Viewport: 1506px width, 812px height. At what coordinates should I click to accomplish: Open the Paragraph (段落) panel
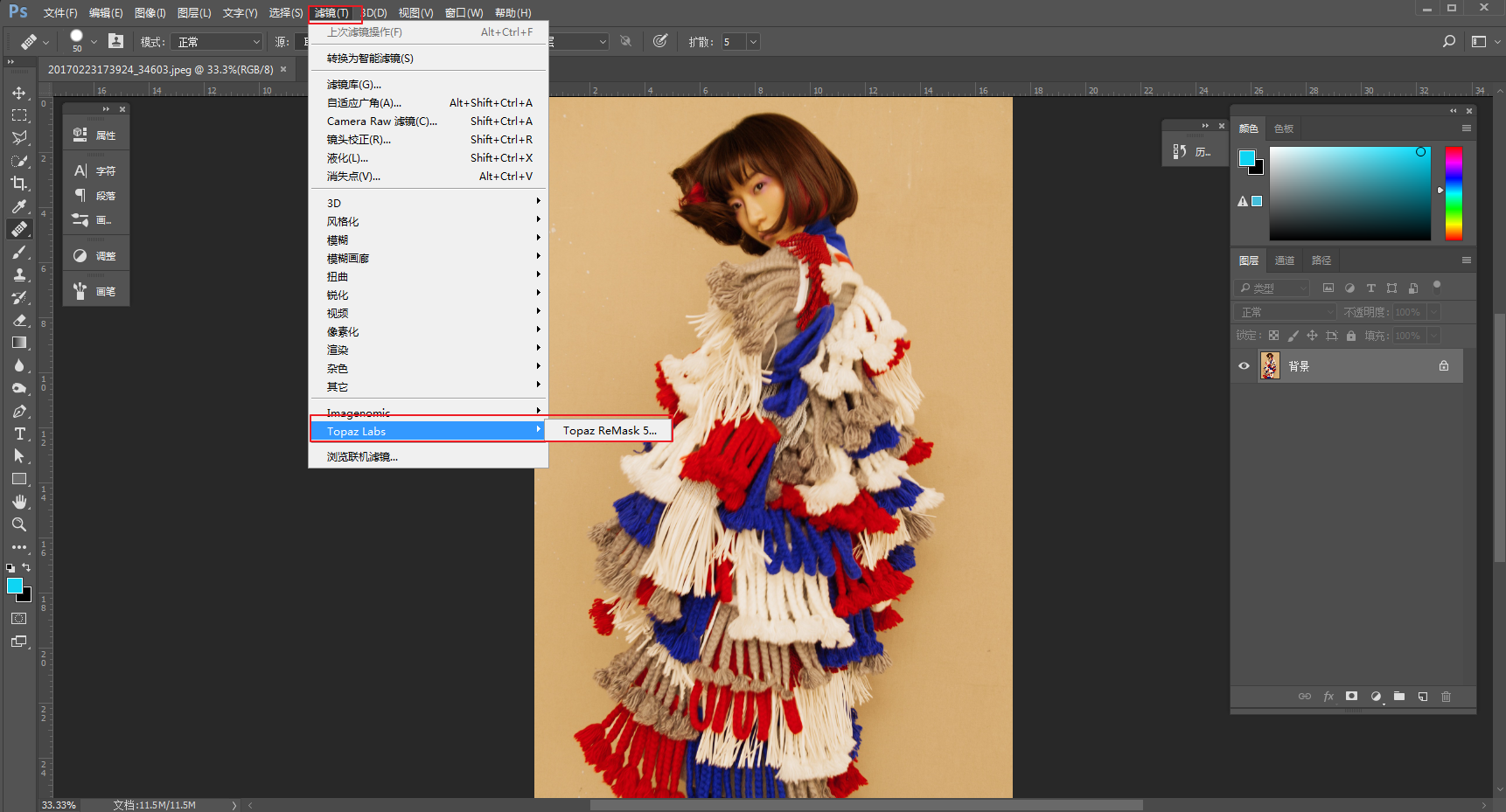pos(96,196)
